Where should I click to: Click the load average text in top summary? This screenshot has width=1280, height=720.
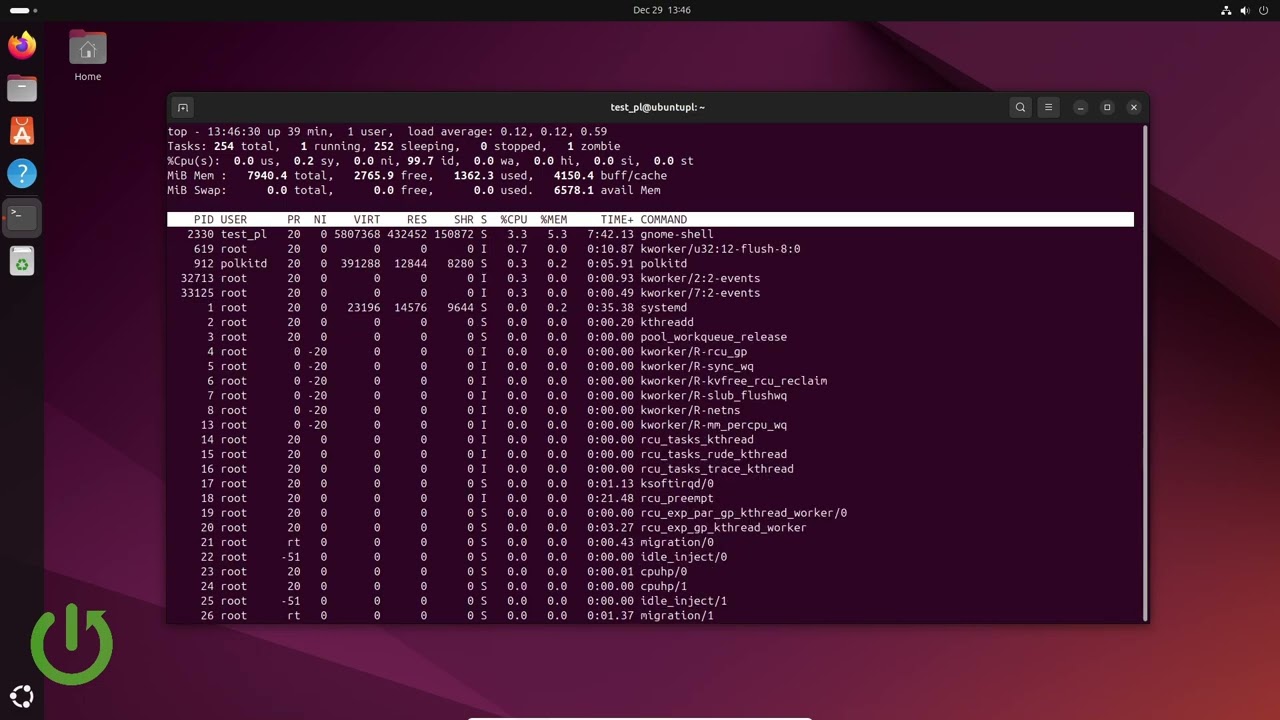pyautogui.click(x=507, y=131)
